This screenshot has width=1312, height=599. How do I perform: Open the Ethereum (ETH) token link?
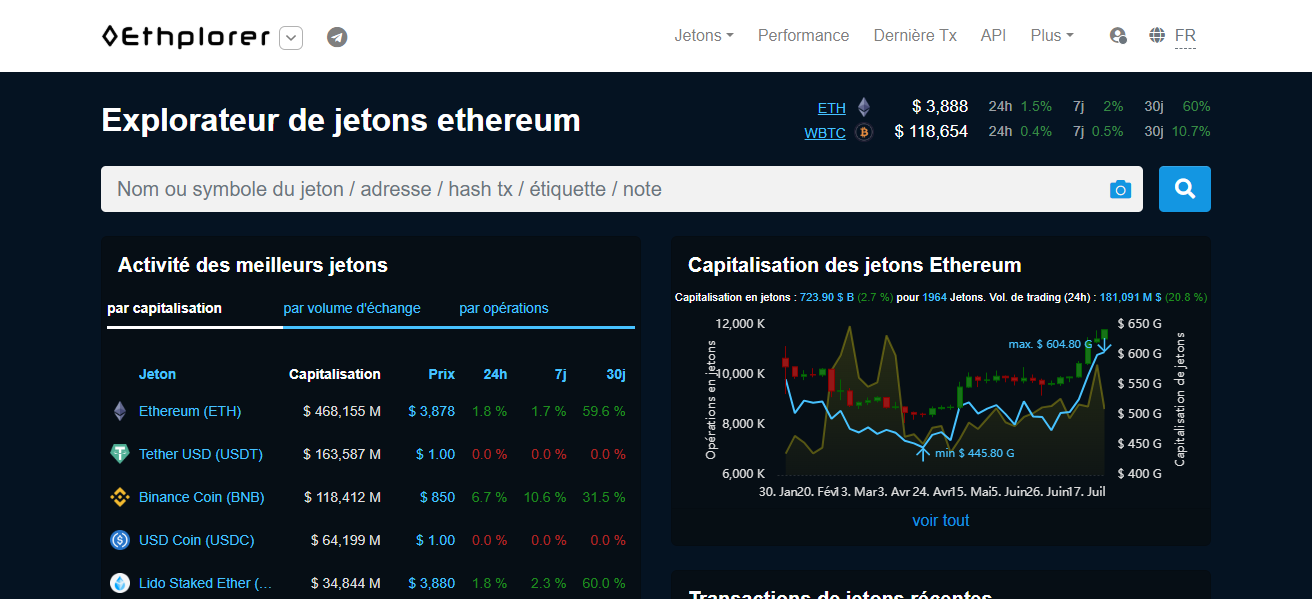pos(190,411)
